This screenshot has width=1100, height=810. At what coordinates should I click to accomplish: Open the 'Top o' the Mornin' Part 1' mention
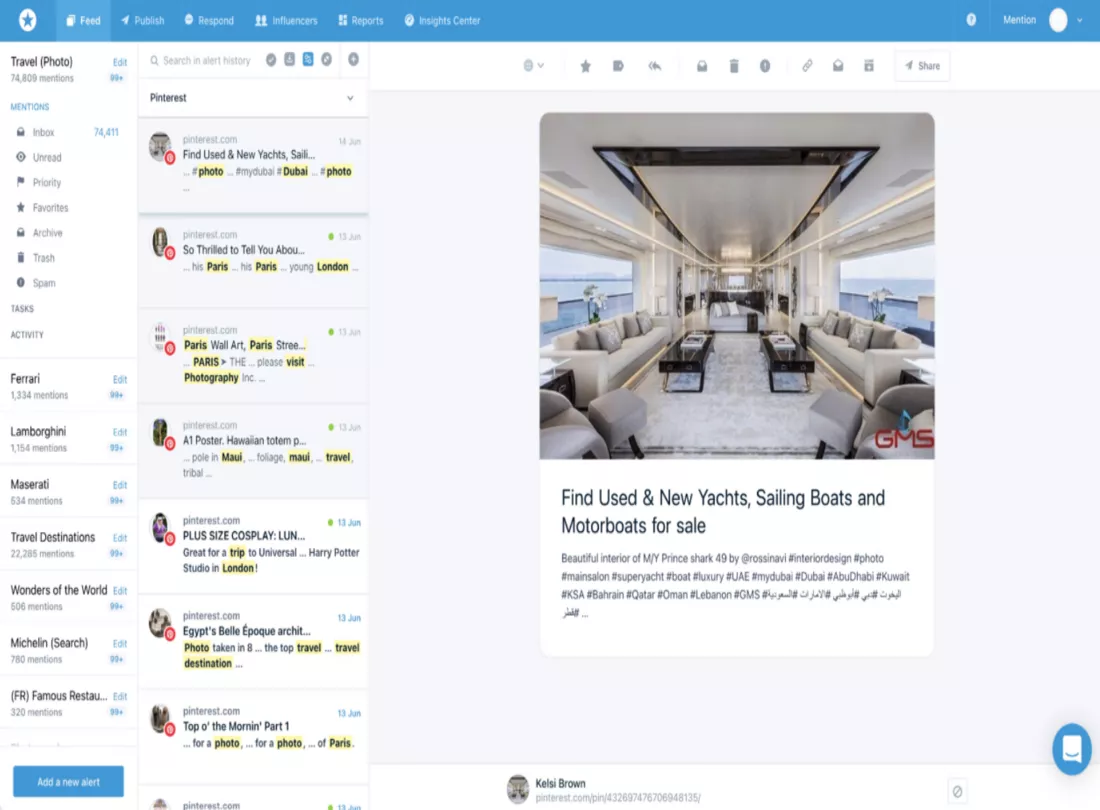tap(253, 736)
